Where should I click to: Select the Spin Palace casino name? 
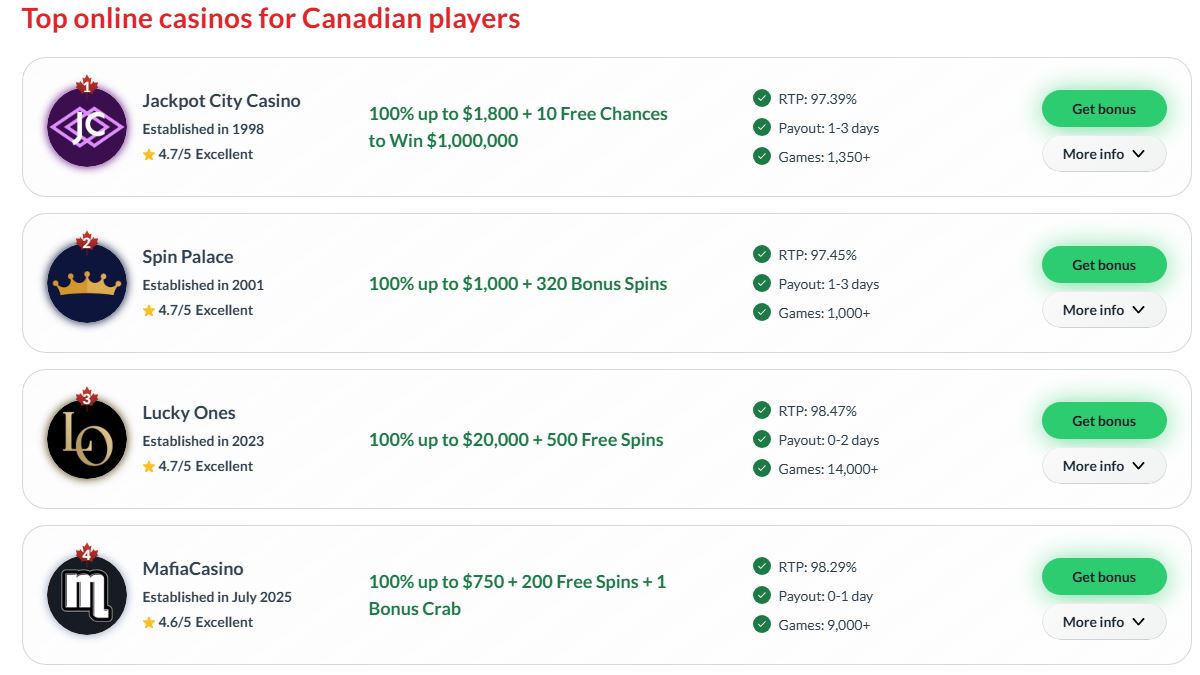tap(188, 257)
